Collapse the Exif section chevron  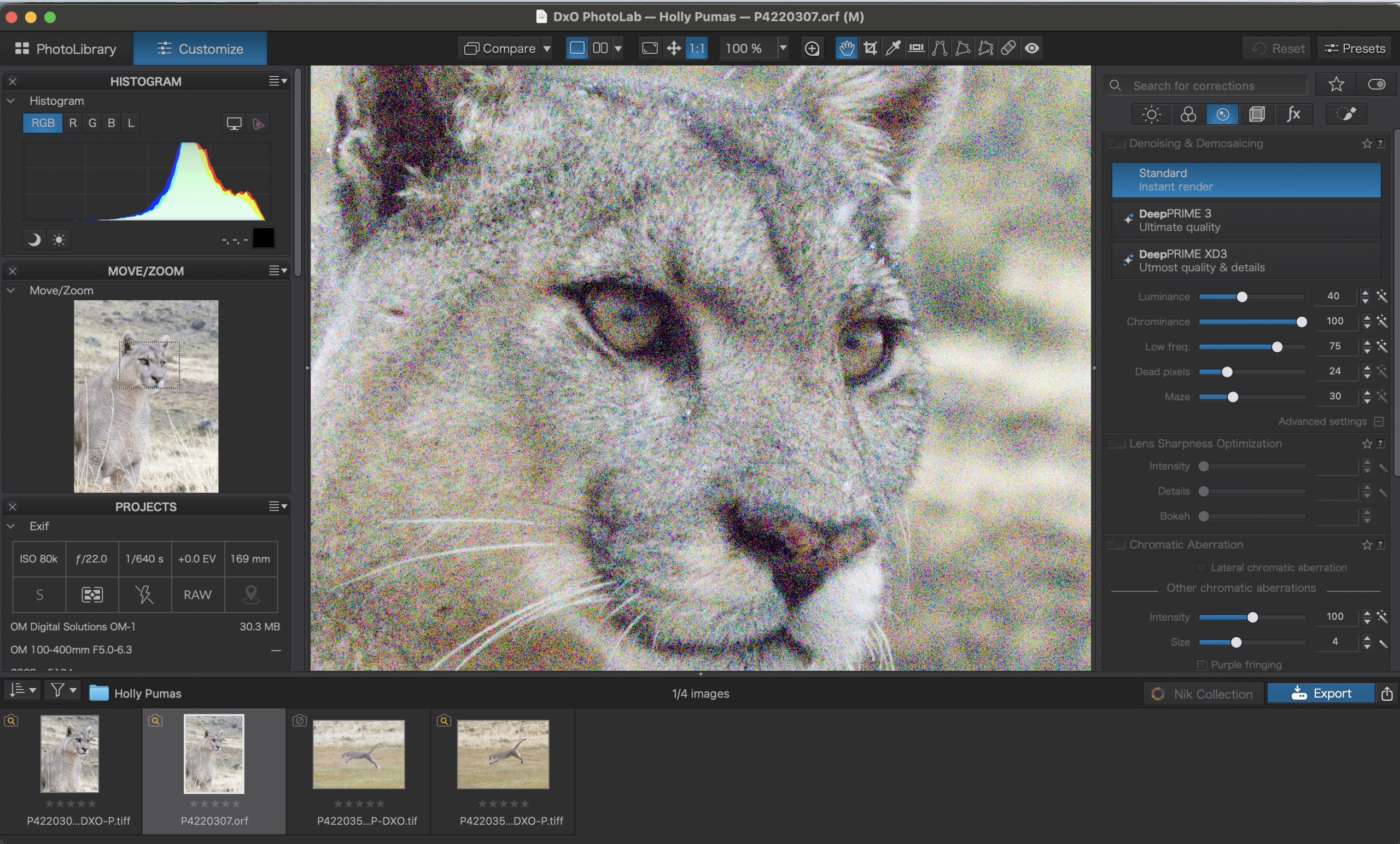click(x=11, y=526)
